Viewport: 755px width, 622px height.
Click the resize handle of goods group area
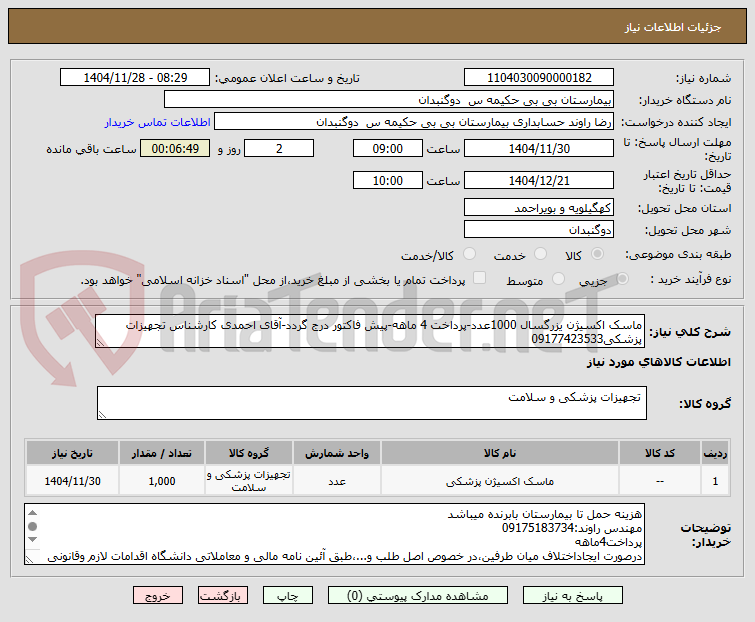(102, 415)
